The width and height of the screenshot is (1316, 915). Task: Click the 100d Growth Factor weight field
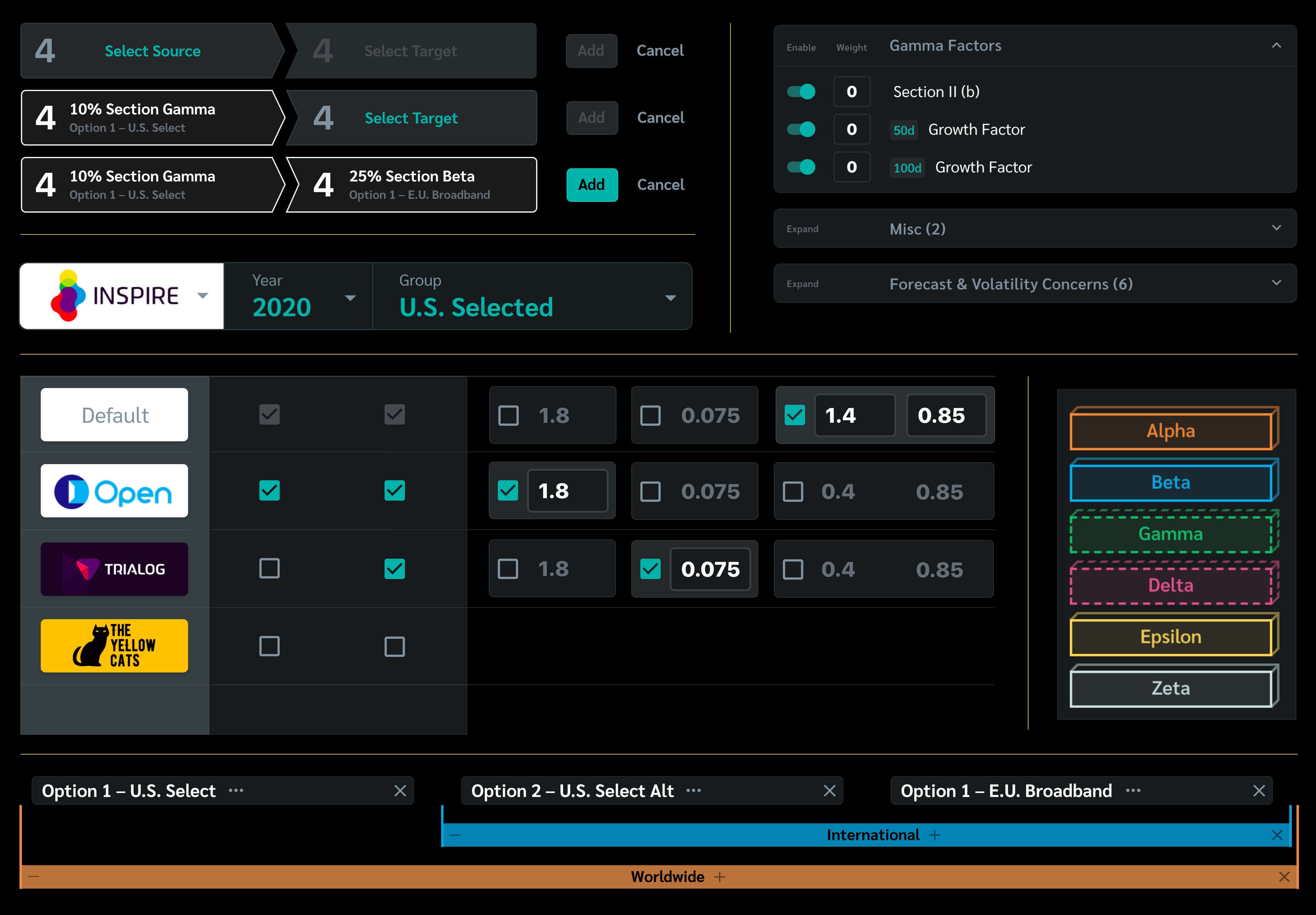852,167
